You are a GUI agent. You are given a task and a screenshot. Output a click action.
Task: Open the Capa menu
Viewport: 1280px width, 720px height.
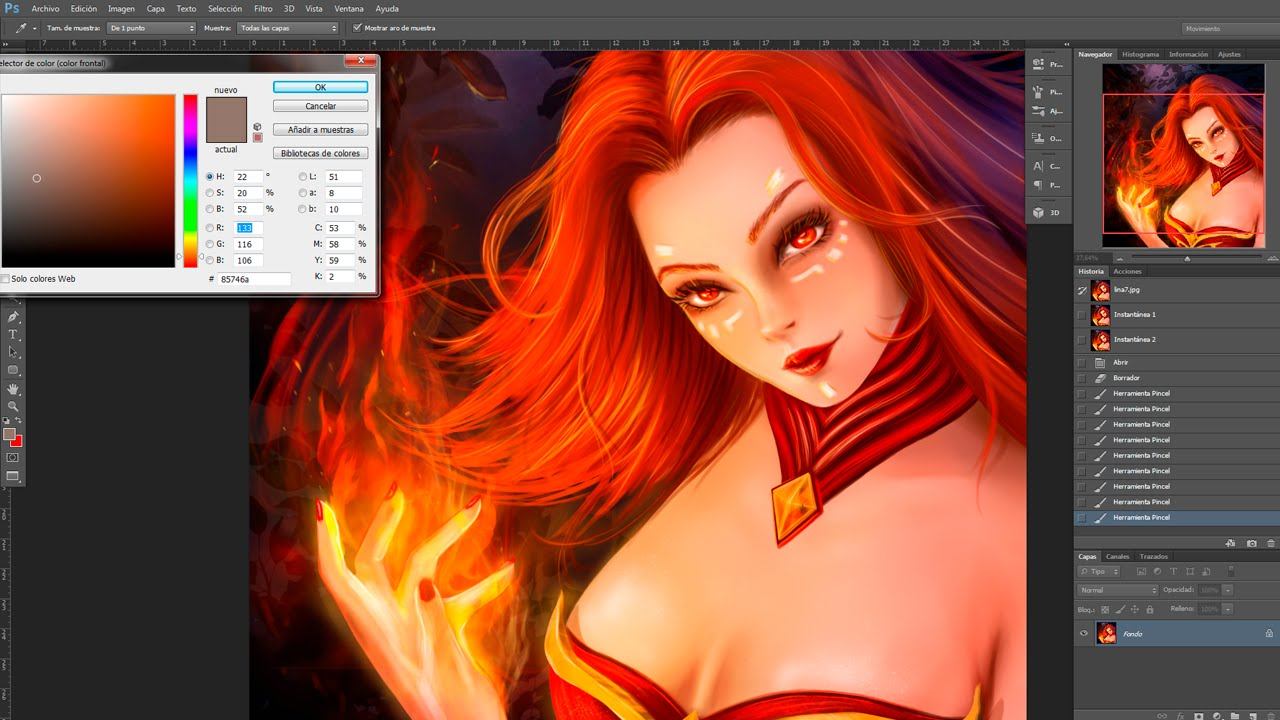pyautogui.click(x=156, y=9)
